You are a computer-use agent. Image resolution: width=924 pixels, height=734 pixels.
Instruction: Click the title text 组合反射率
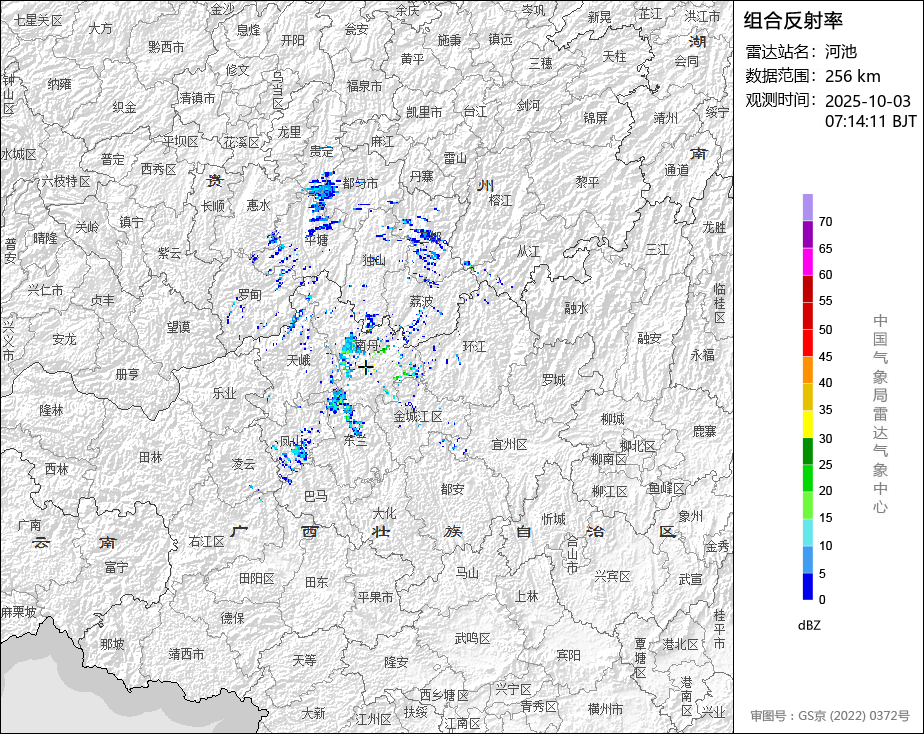pyautogui.click(x=793, y=21)
